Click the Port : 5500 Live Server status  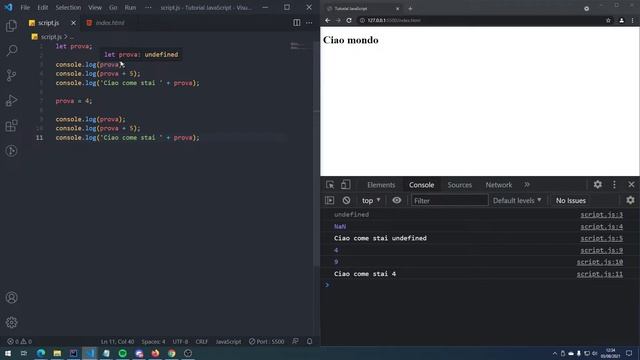point(267,341)
